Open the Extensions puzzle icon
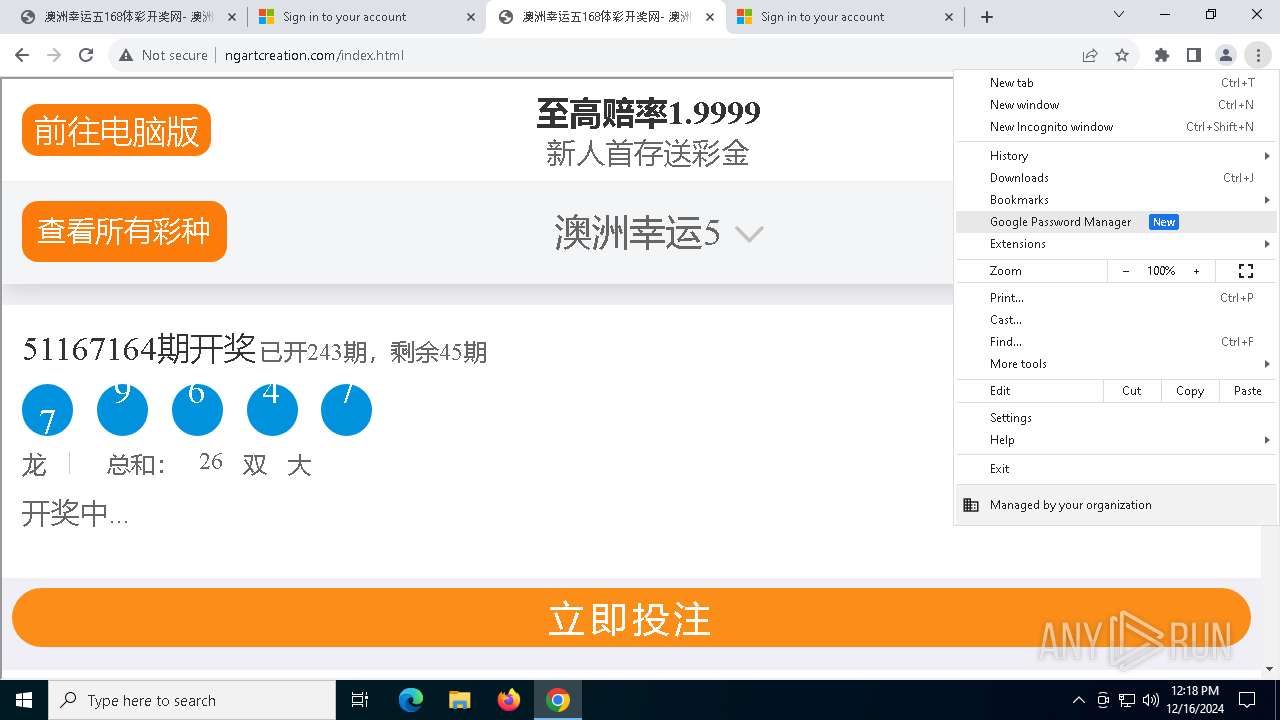The width and height of the screenshot is (1280, 720). point(1162,55)
